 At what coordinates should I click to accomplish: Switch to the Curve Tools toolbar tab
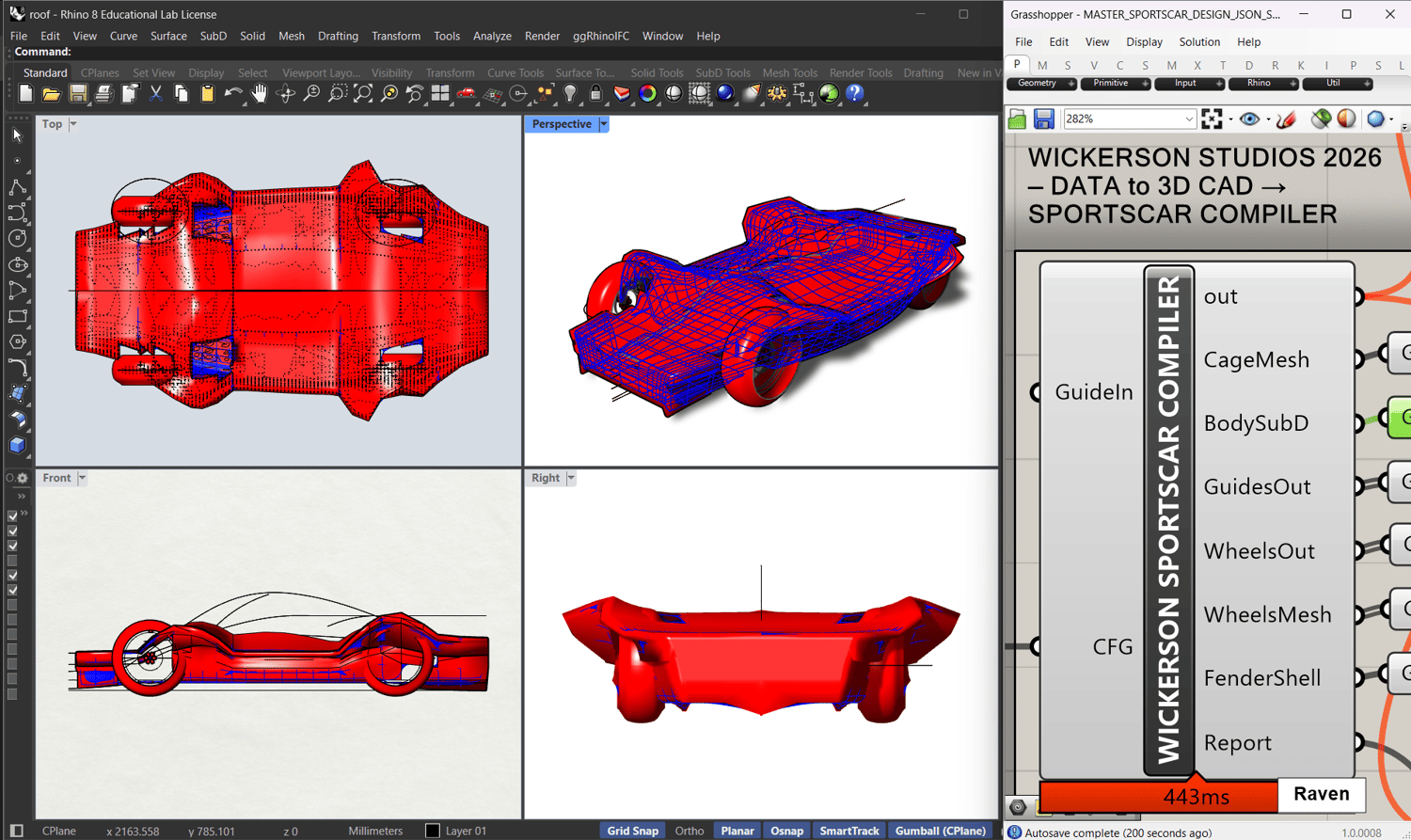pyautogui.click(x=515, y=72)
